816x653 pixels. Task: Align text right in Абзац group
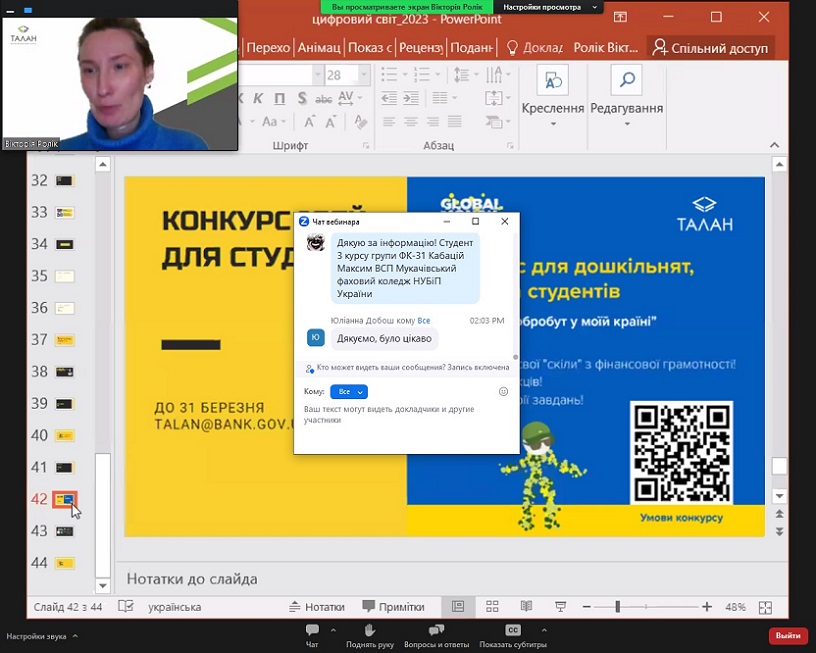click(432, 122)
